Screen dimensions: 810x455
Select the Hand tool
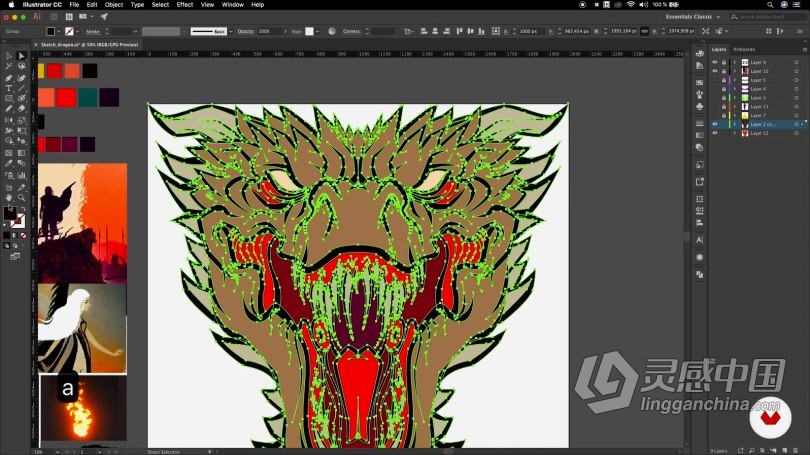9,198
